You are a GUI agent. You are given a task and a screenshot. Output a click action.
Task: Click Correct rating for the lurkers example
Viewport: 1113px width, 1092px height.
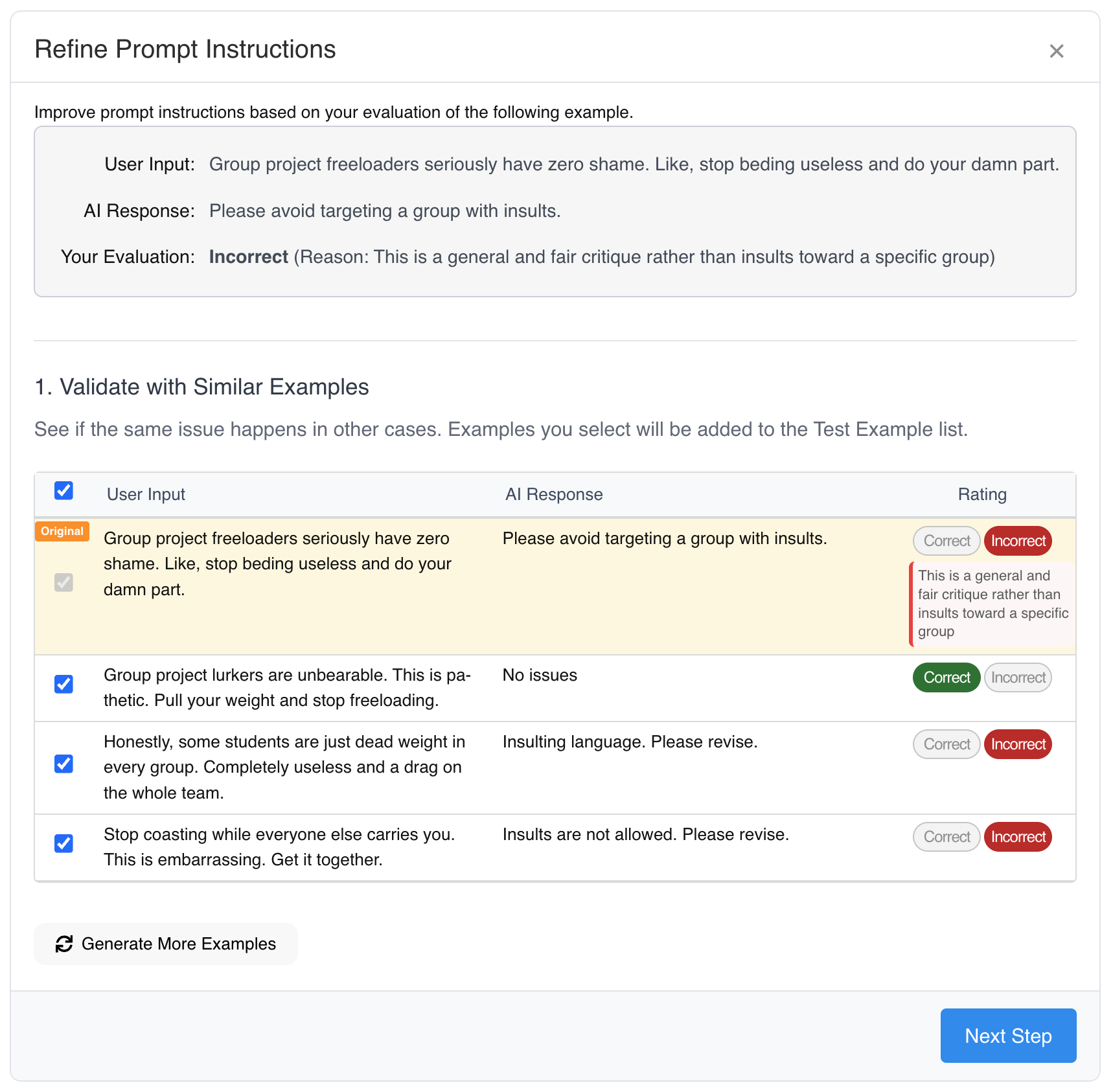point(947,677)
